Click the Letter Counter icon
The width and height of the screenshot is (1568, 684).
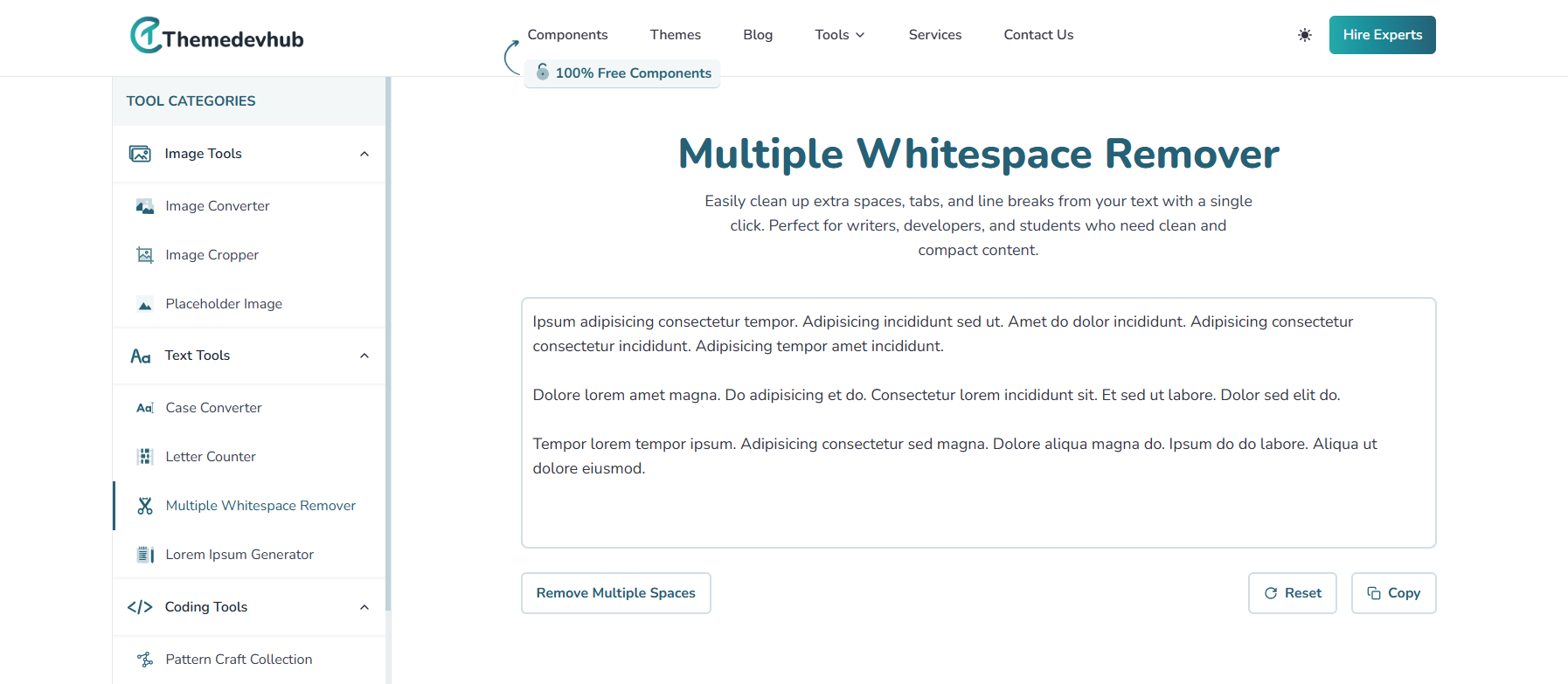click(145, 457)
